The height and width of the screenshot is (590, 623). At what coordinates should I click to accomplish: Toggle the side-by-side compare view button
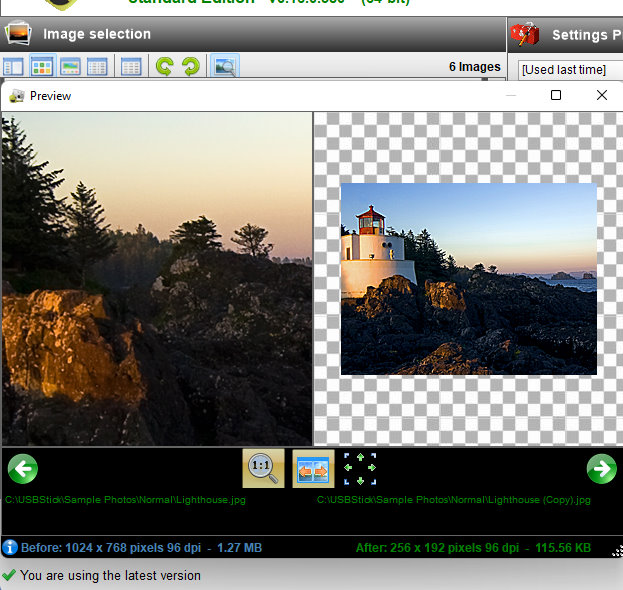313,468
